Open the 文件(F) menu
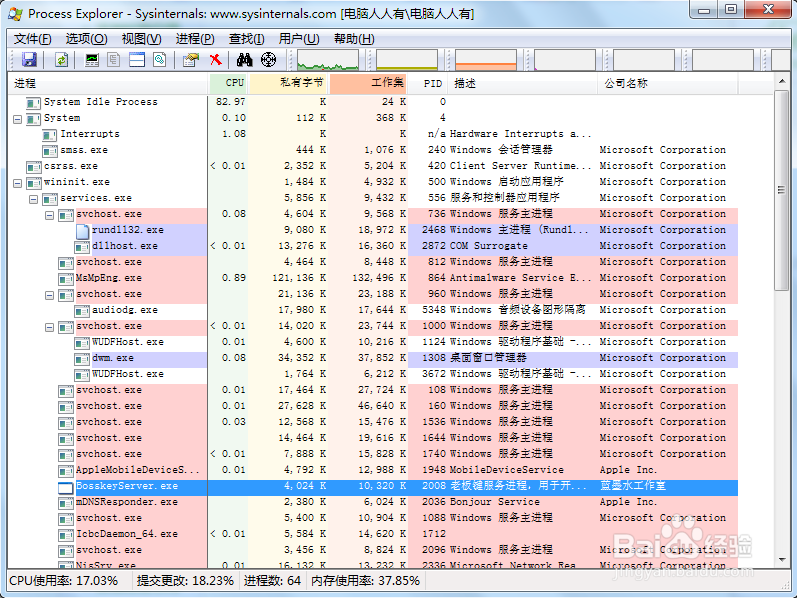 [33, 39]
